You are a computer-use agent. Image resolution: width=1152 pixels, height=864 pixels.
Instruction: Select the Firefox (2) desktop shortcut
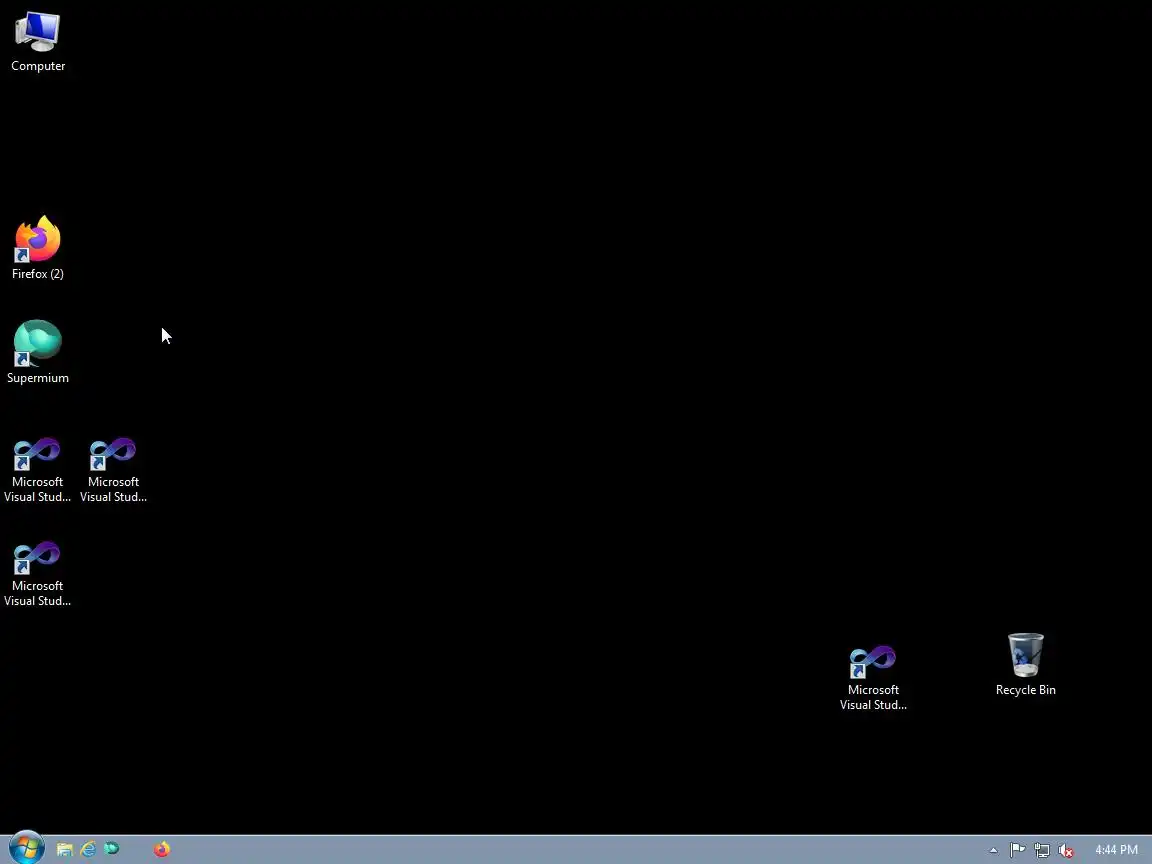(x=37, y=248)
